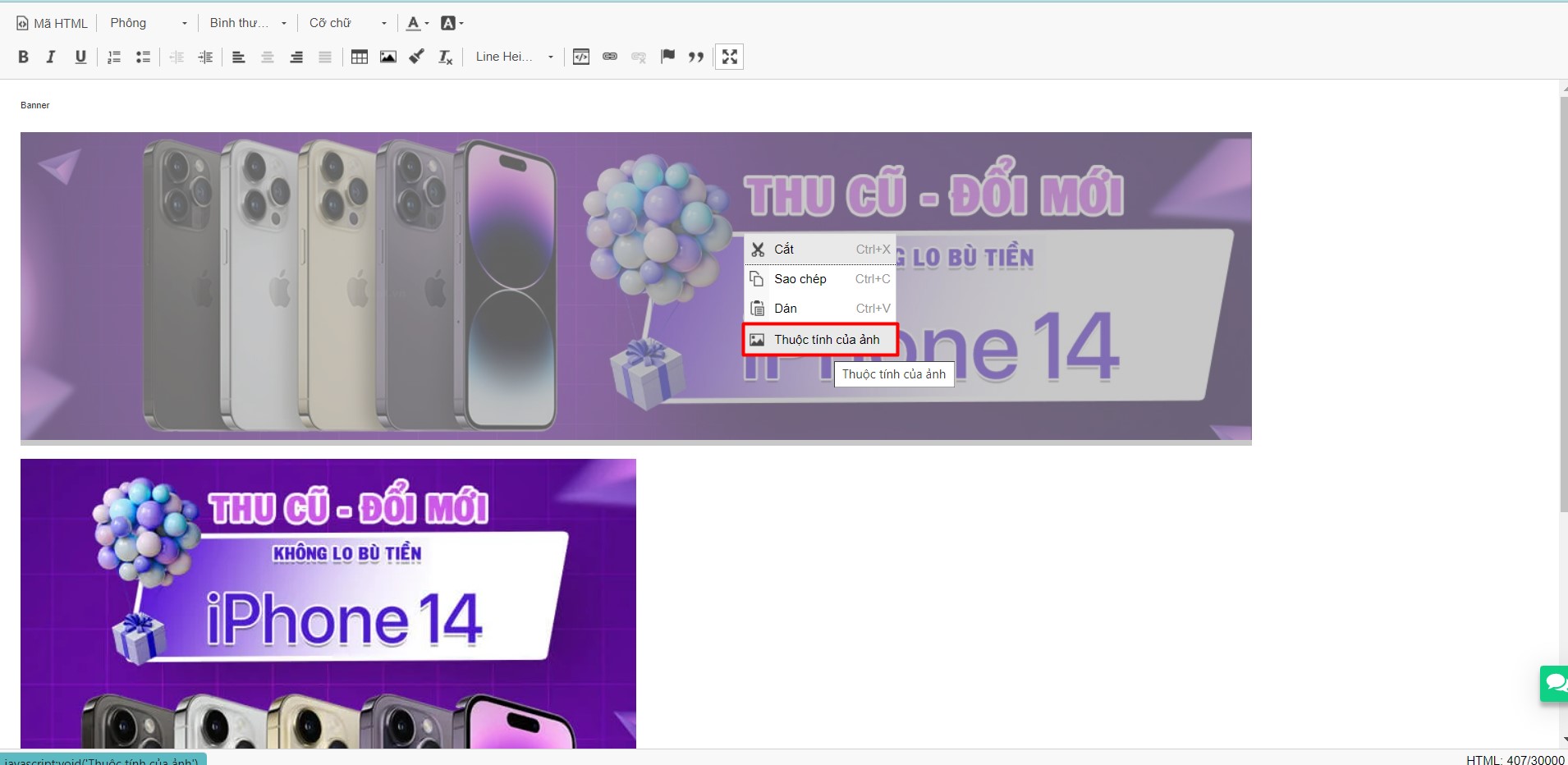Expand the Phông font dropdown
1568x765 pixels.
[149, 23]
